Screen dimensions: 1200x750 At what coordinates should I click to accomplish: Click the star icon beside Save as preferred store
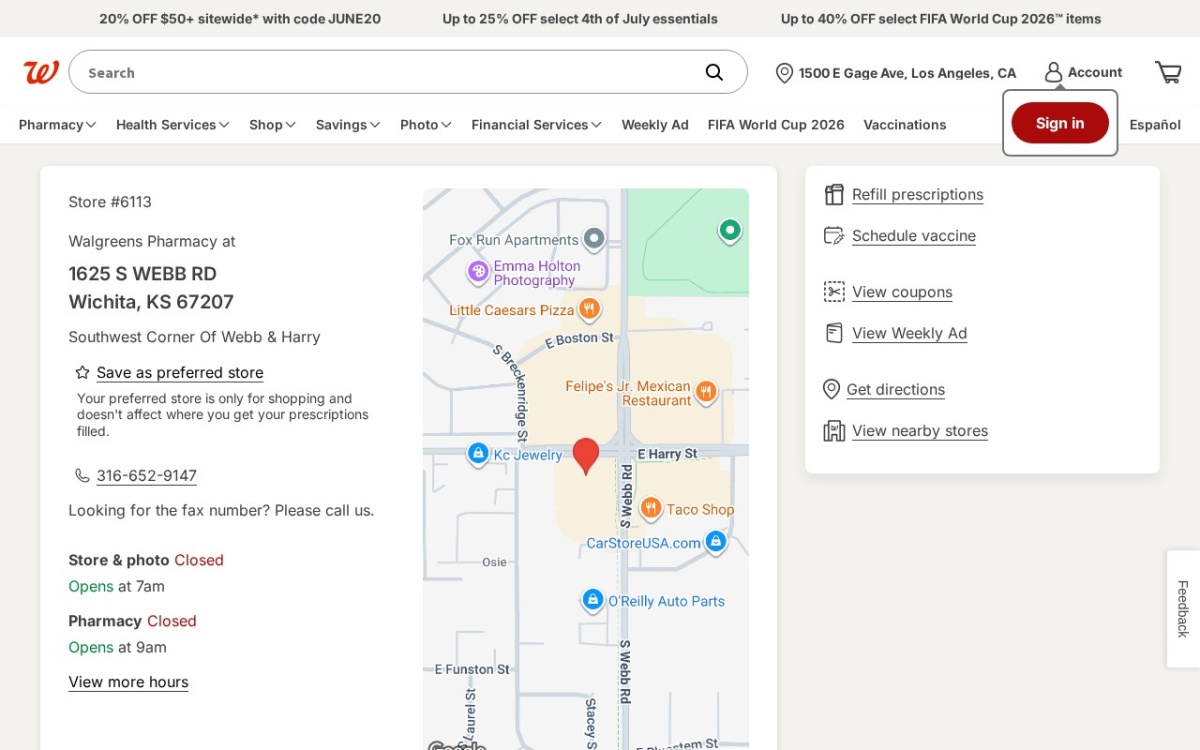tap(83, 372)
